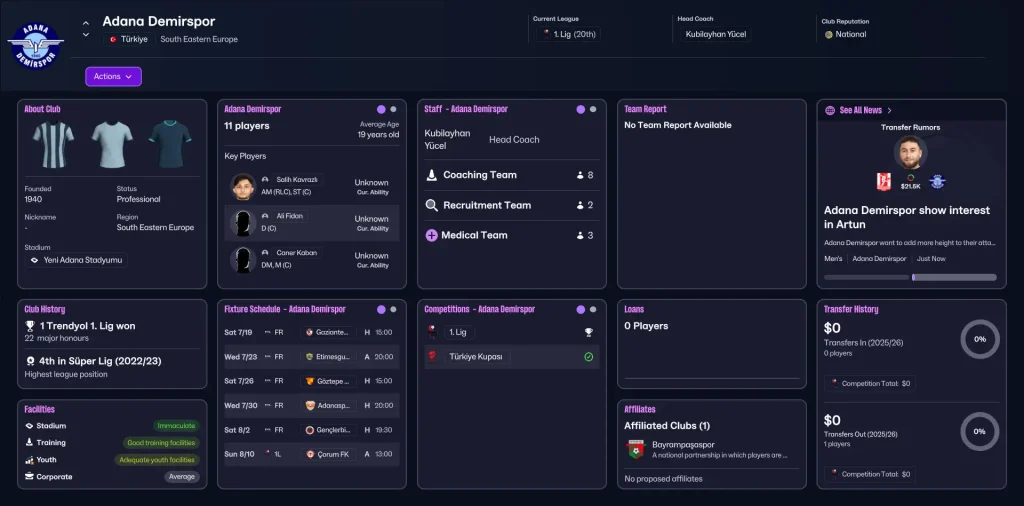Click the Adana Demirspor club crest in header
This screenshot has height=506, width=1024.
click(35, 46)
